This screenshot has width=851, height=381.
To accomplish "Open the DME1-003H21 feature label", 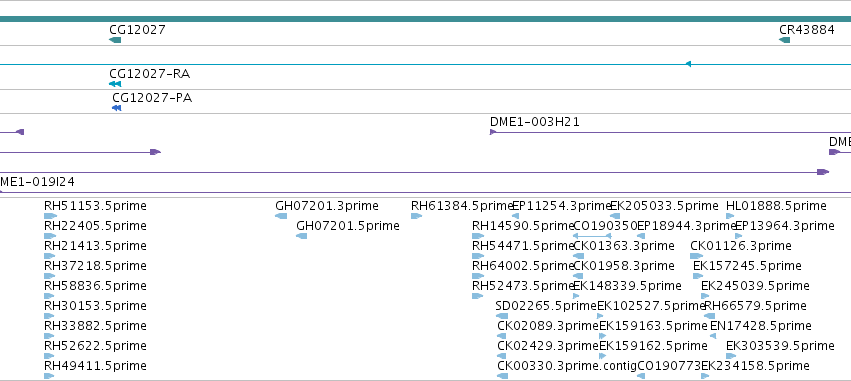I will tap(535, 122).
